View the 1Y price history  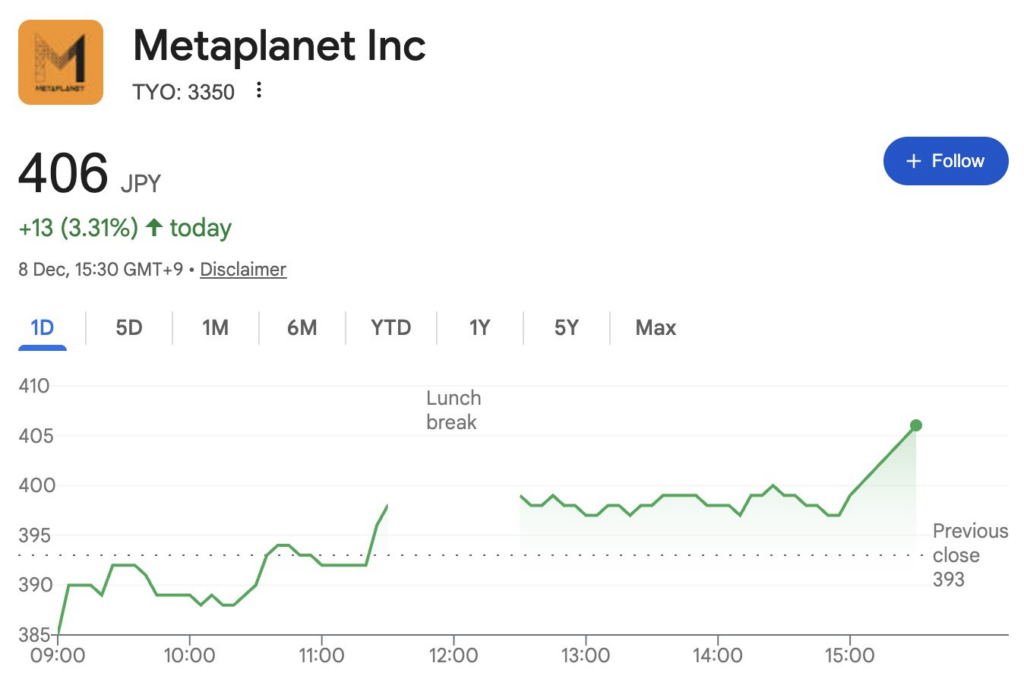tap(478, 327)
